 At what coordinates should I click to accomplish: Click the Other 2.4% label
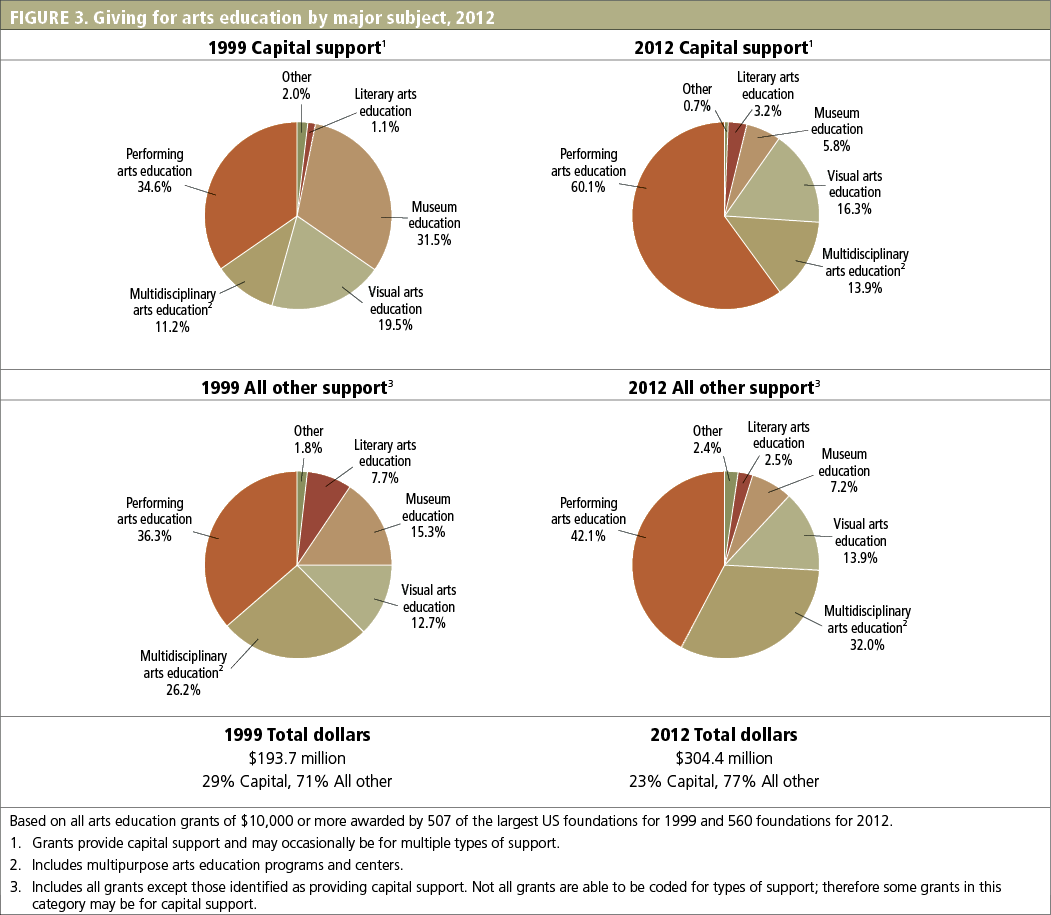click(707, 439)
